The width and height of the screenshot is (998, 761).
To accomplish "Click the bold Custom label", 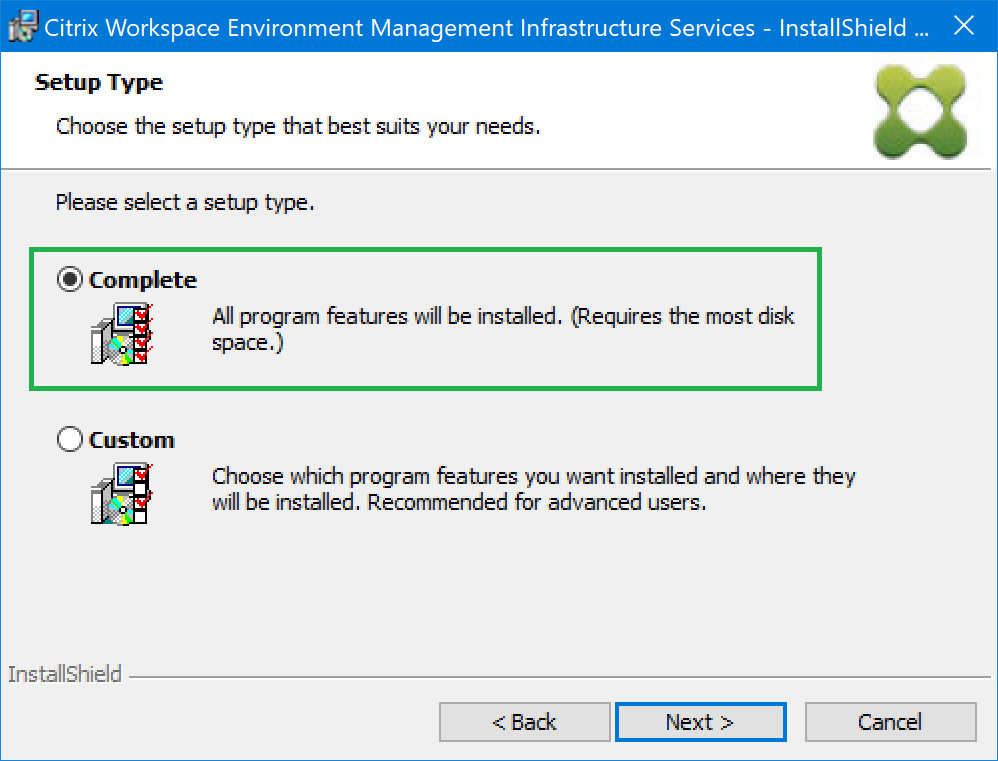I will pos(132,440).
